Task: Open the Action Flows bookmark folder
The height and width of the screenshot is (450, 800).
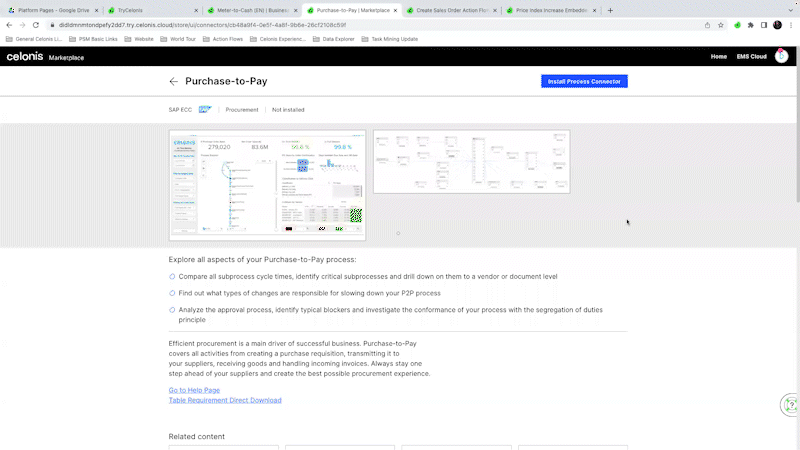Action: [222, 39]
